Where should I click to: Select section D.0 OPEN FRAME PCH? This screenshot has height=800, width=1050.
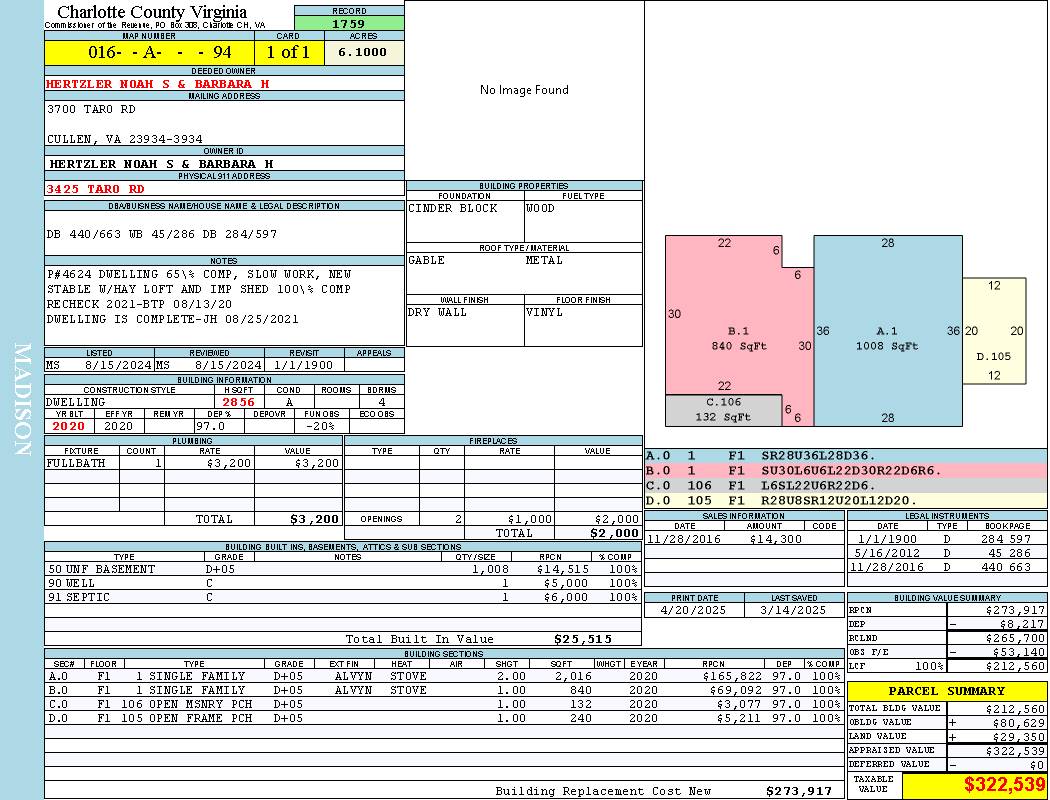444,718
